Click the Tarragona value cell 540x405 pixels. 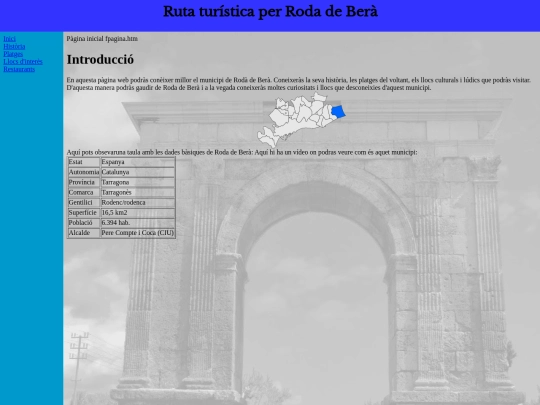pyautogui.click(x=138, y=182)
